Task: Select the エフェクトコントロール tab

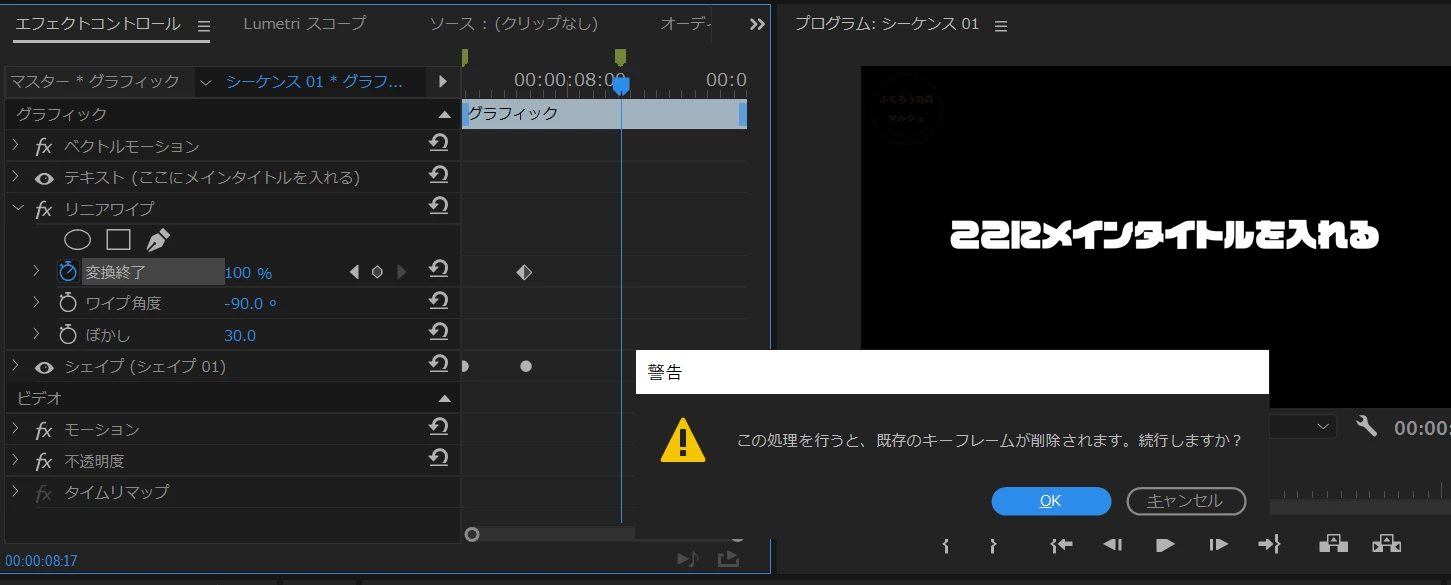Action: 98,23
